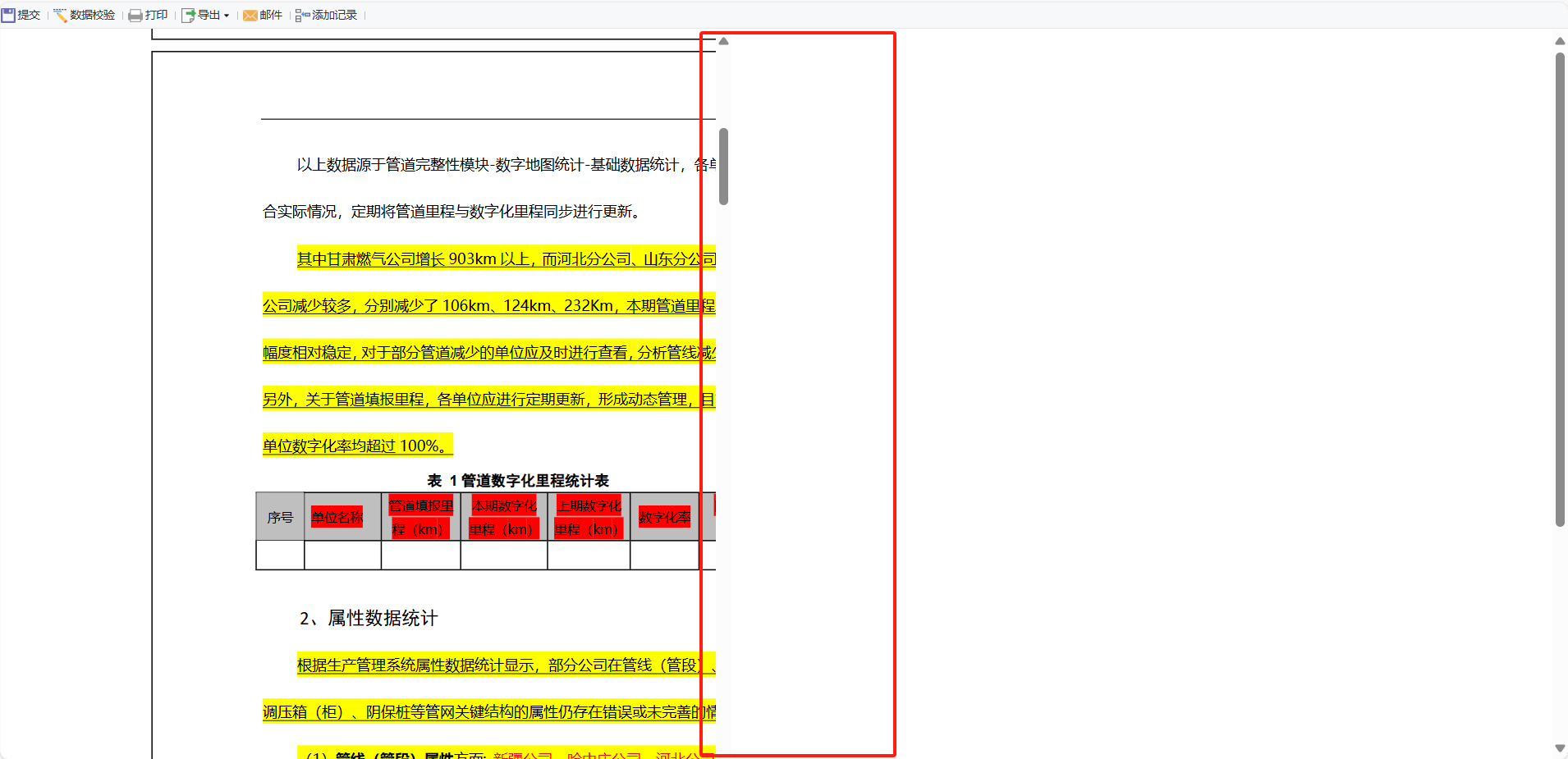Click the 序号 table header cell
This screenshot has width=1568, height=759.
[x=280, y=517]
